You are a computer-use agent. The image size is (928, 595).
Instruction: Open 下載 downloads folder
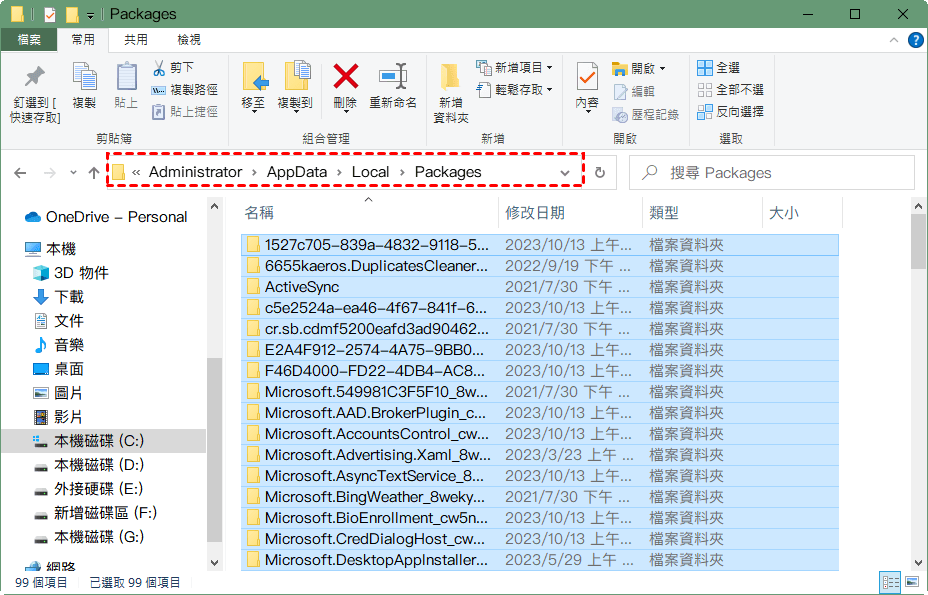tap(58, 297)
